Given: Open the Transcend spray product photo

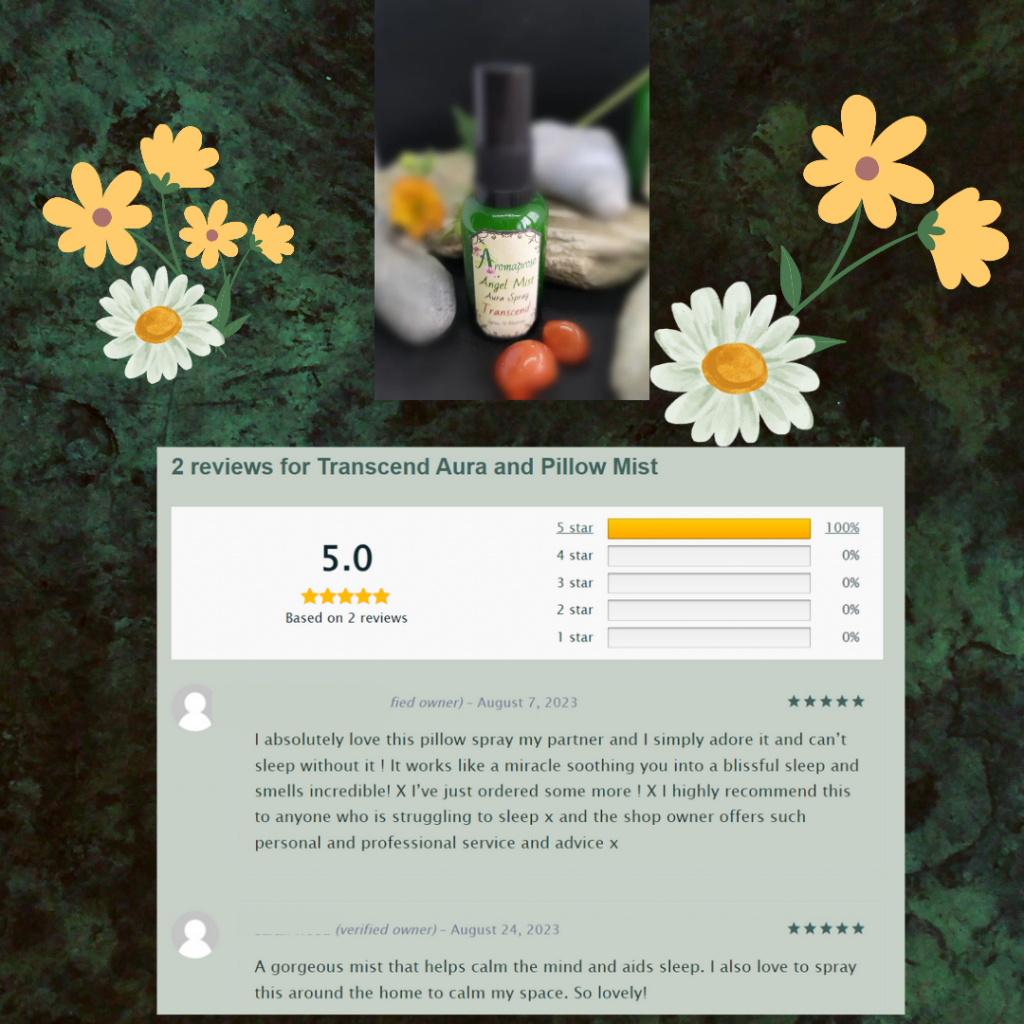Looking at the screenshot, I should click(512, 200).
